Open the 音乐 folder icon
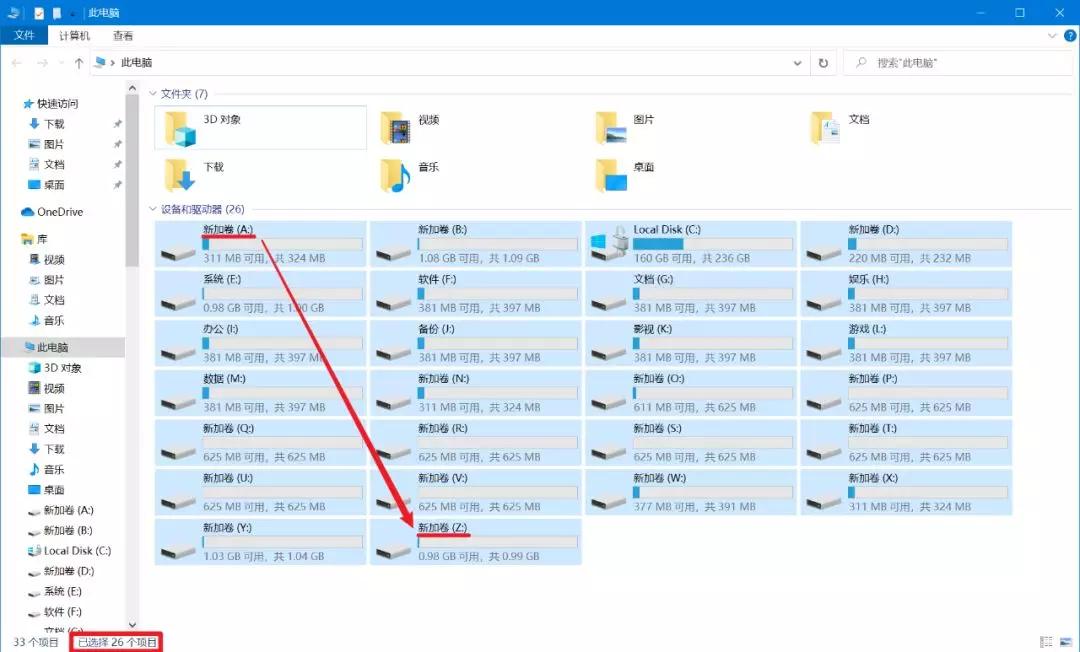 pos(396,176)
